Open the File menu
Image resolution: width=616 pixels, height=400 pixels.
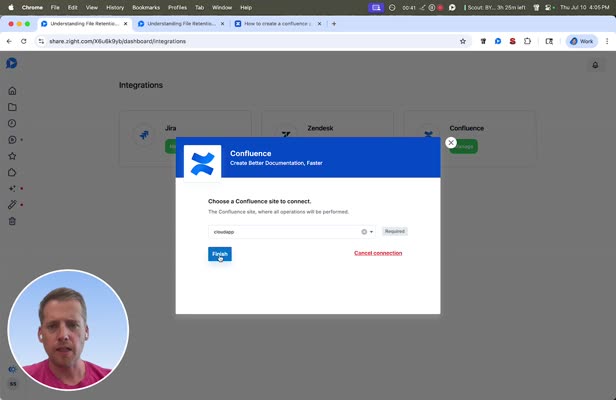[55, 7]
